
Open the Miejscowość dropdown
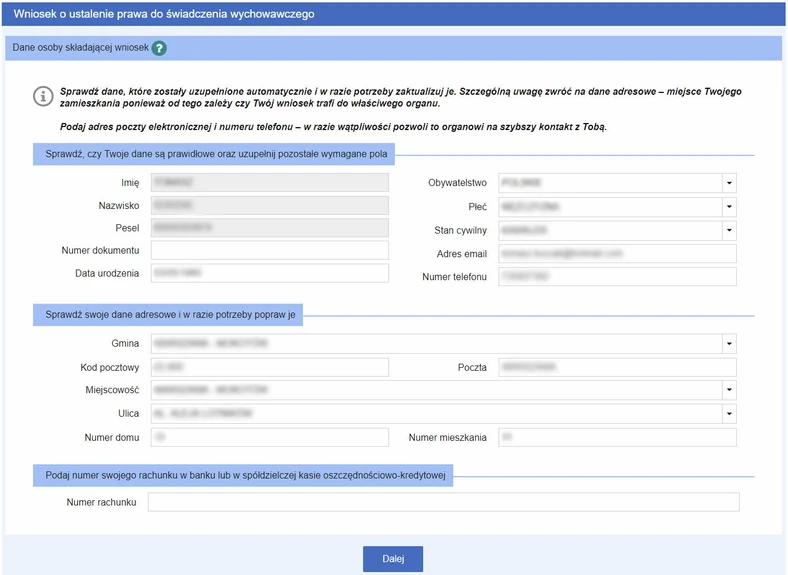(729, 390)
